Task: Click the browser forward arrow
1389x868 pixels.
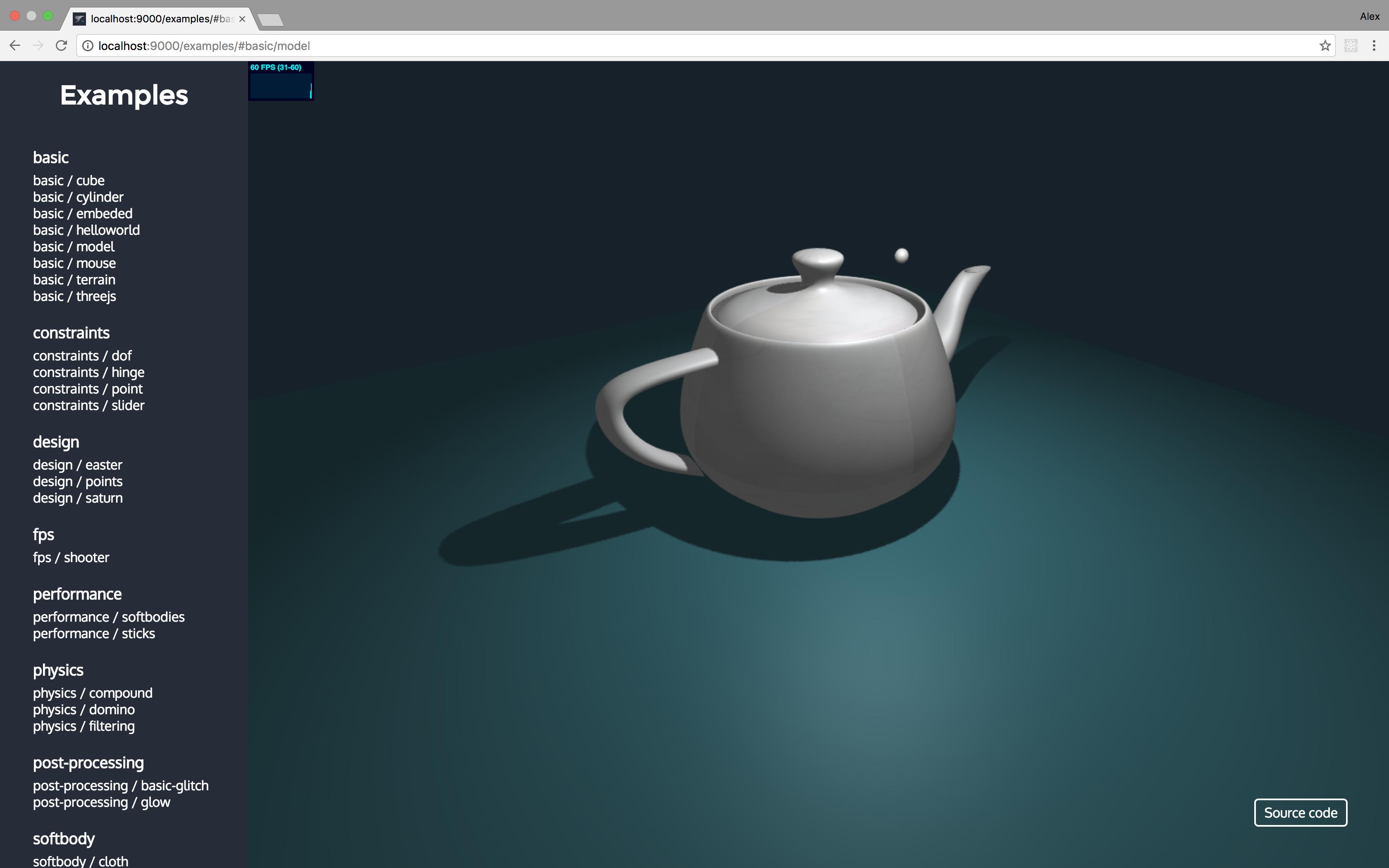Action: point(38,46)
